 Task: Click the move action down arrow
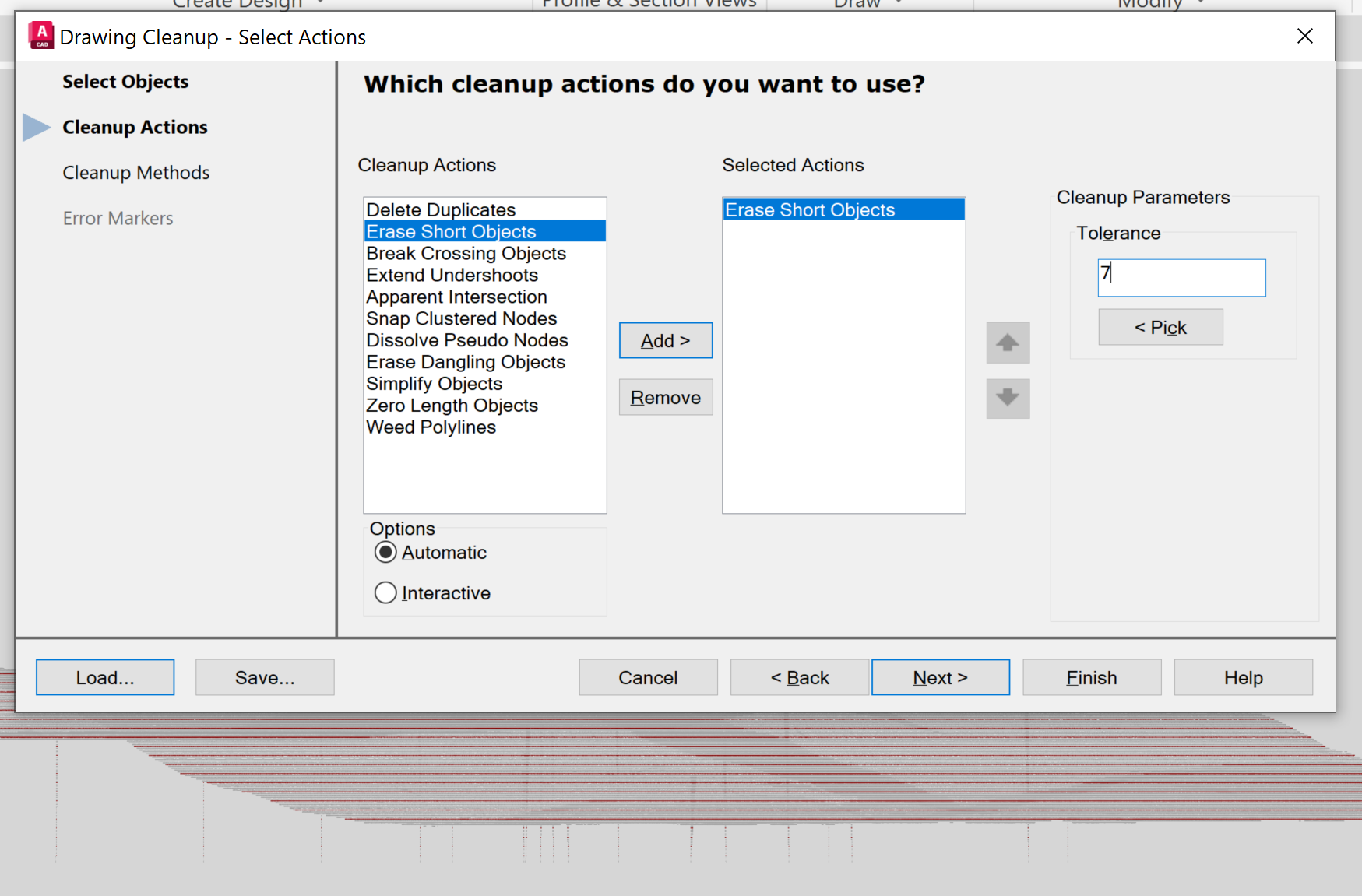tap(1008, 399)
